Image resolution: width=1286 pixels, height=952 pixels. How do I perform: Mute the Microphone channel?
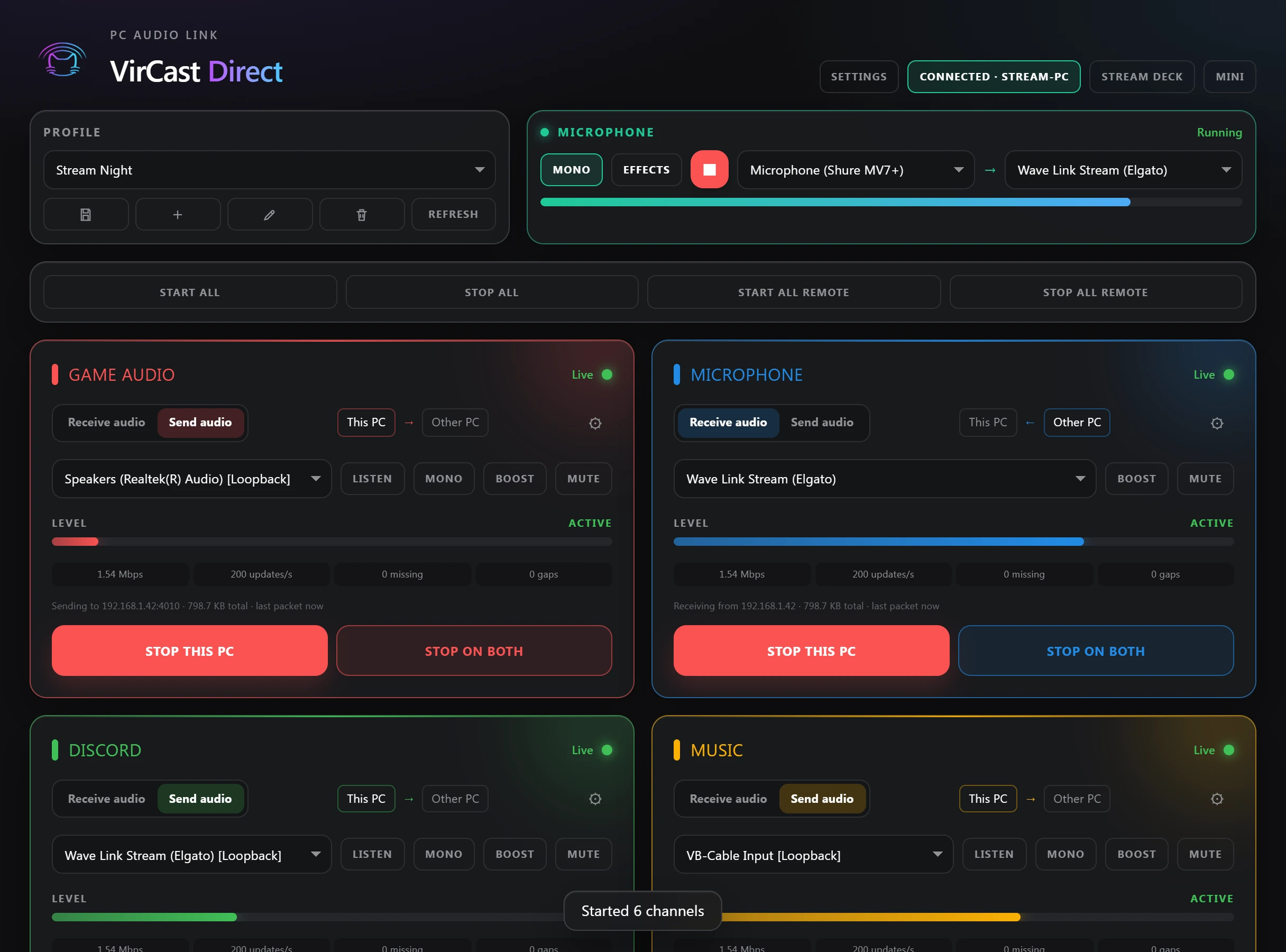click(1205, 478)
